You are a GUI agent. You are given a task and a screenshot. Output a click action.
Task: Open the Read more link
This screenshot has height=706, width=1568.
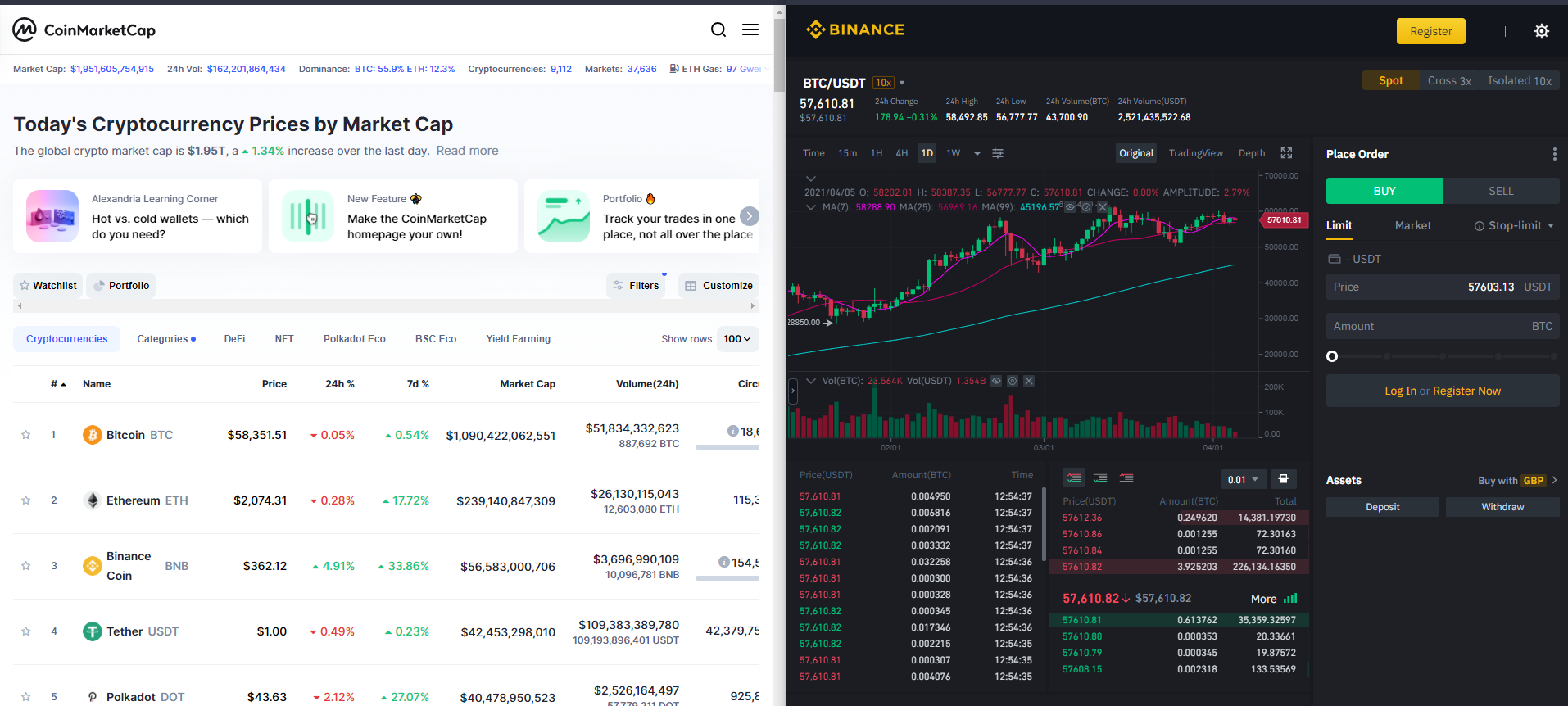(467, 151)
